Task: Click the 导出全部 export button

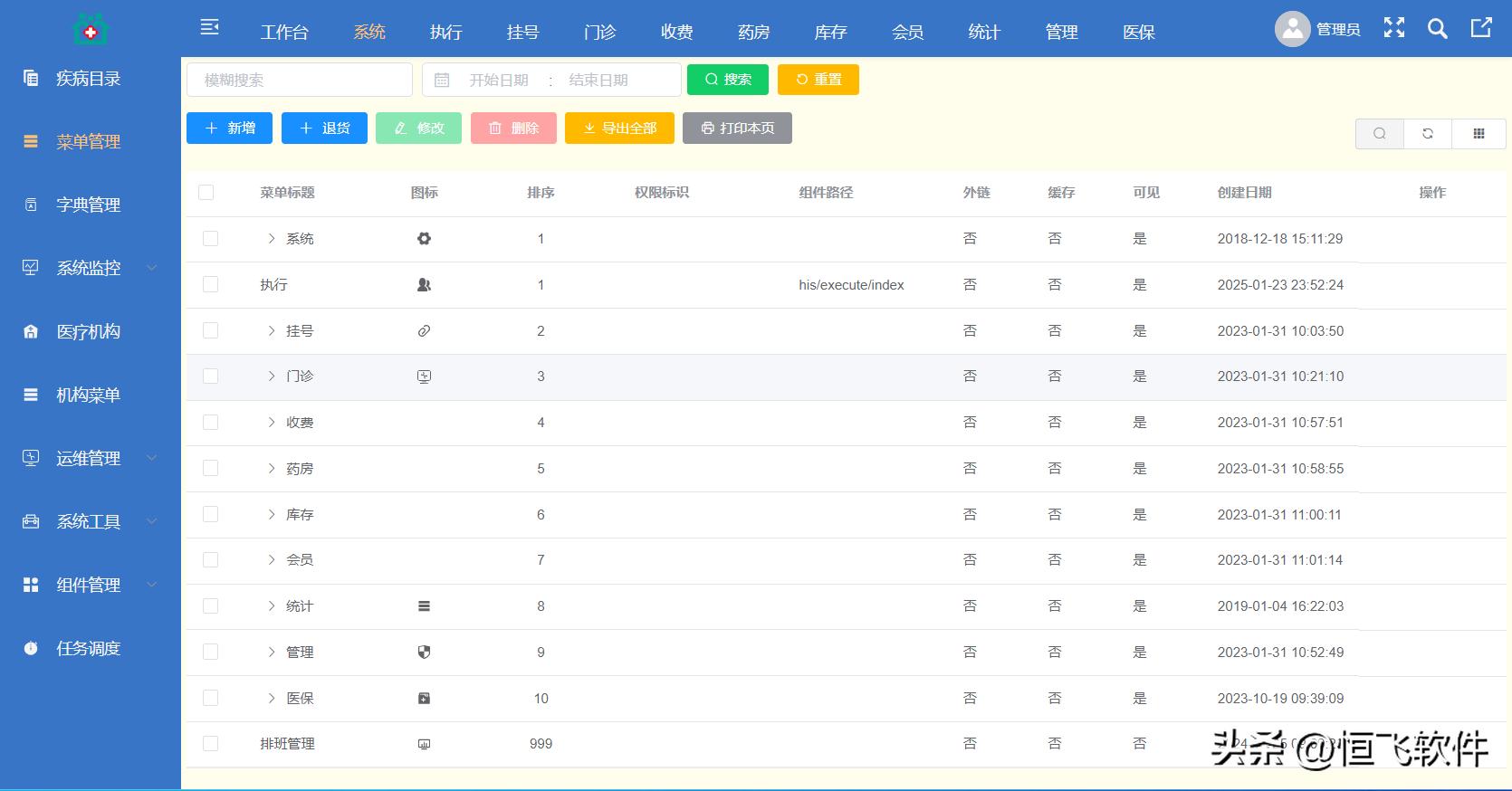Action: pyautogui.click(x=619, y=129)
